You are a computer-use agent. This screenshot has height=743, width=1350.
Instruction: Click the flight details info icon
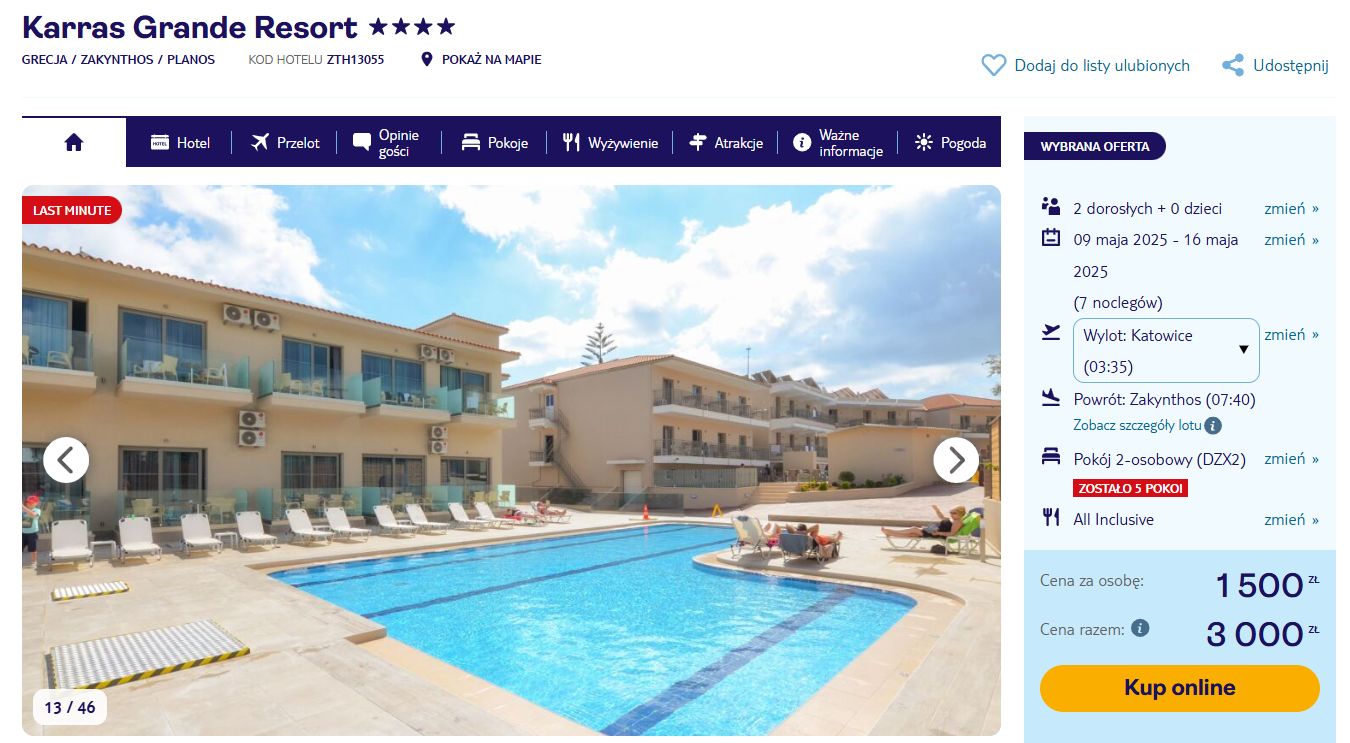1213,425
